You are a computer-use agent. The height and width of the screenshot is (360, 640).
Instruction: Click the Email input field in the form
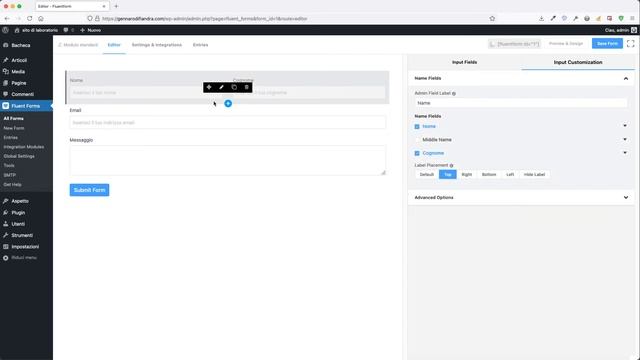click(227, 122)
